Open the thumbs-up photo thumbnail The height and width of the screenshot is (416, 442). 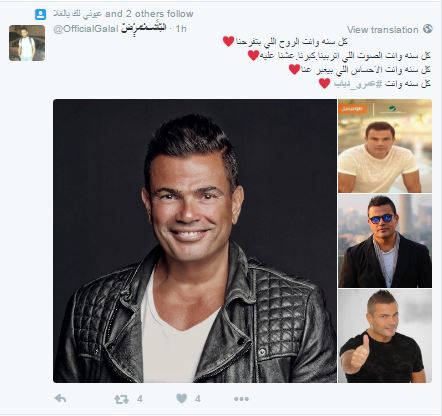coord(385,336)
